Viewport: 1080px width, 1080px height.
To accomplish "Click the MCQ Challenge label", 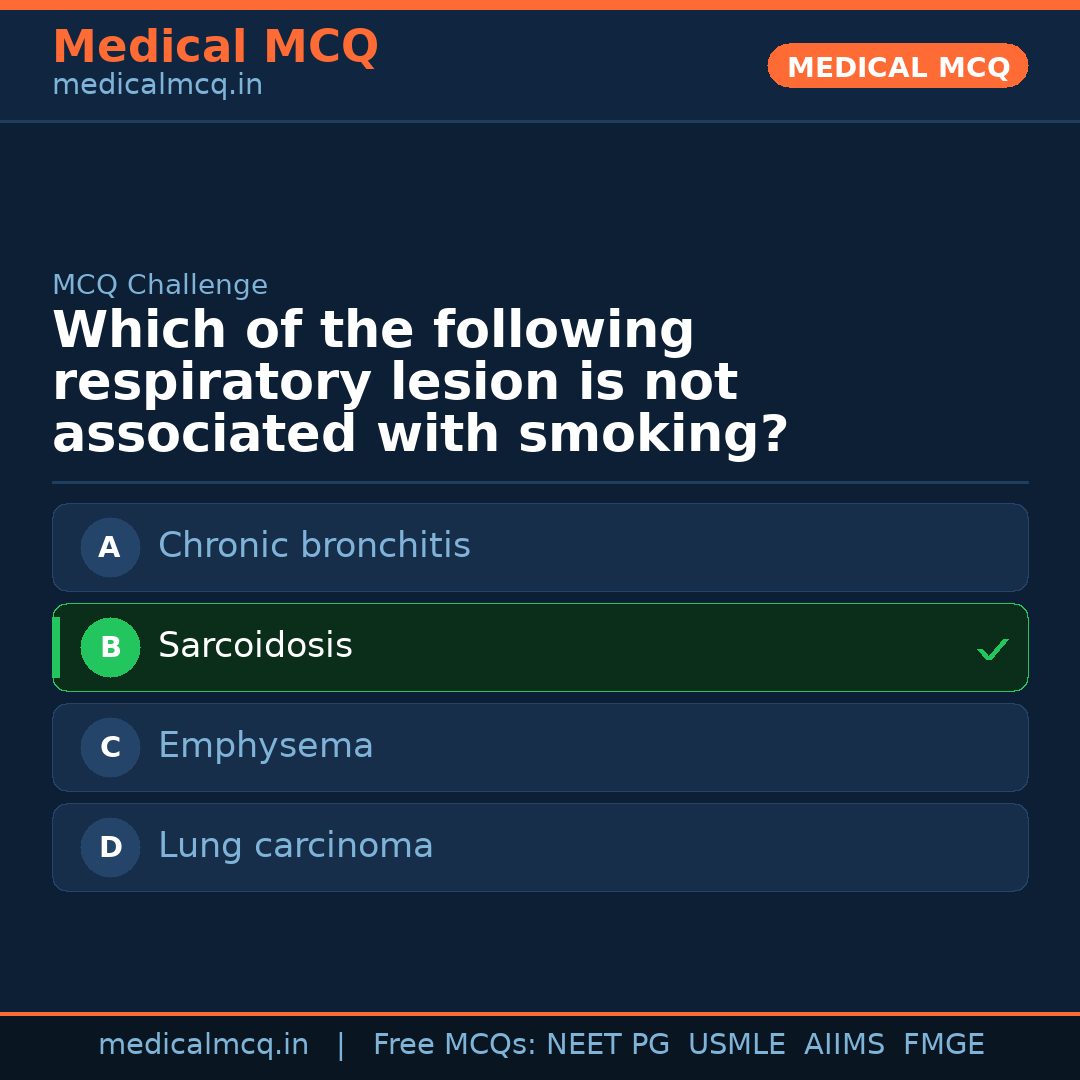I will click(x=160, y=285).
